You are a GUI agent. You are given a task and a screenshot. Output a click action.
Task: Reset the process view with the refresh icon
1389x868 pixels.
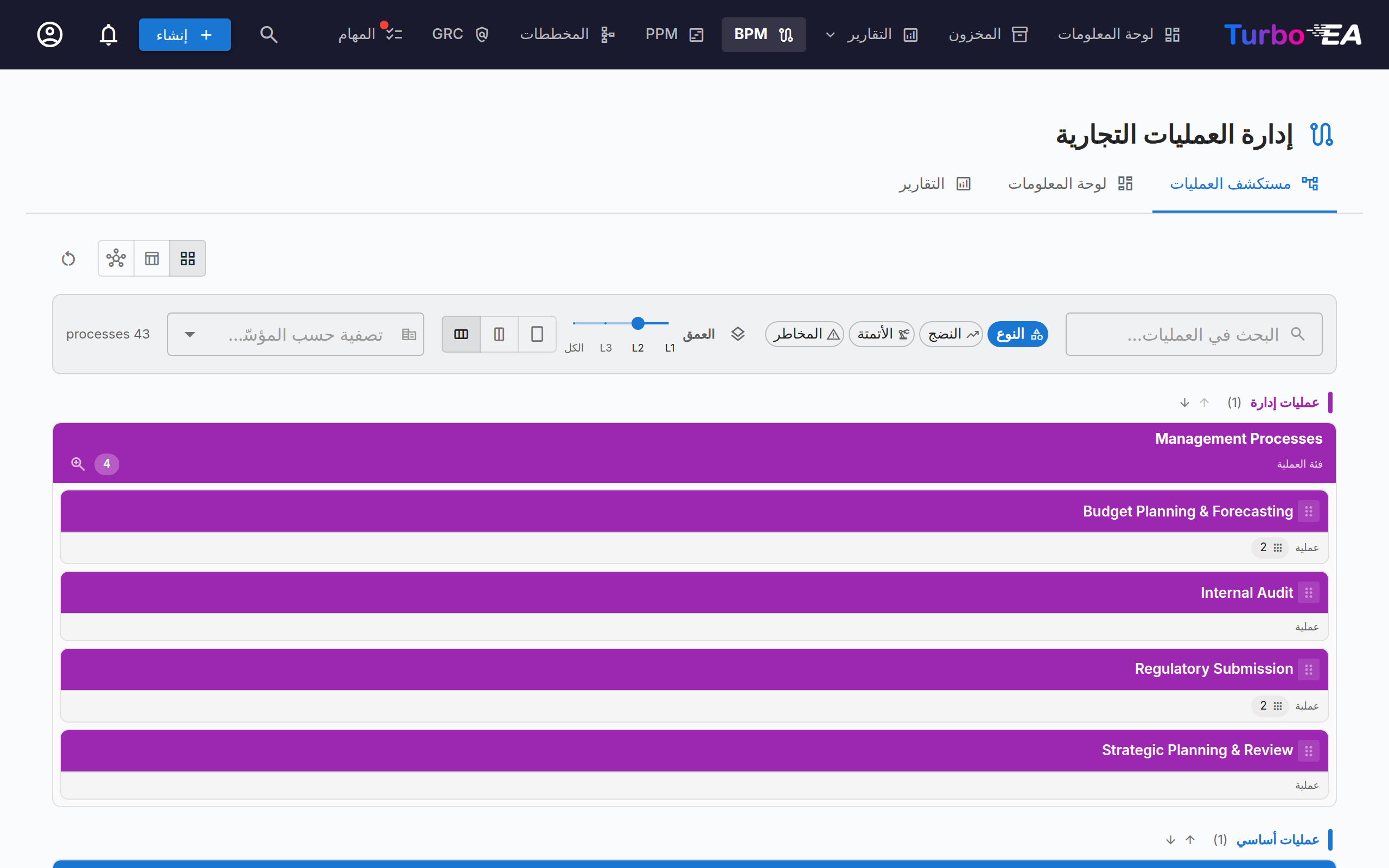pyautogui.click(x=68, y=259)
